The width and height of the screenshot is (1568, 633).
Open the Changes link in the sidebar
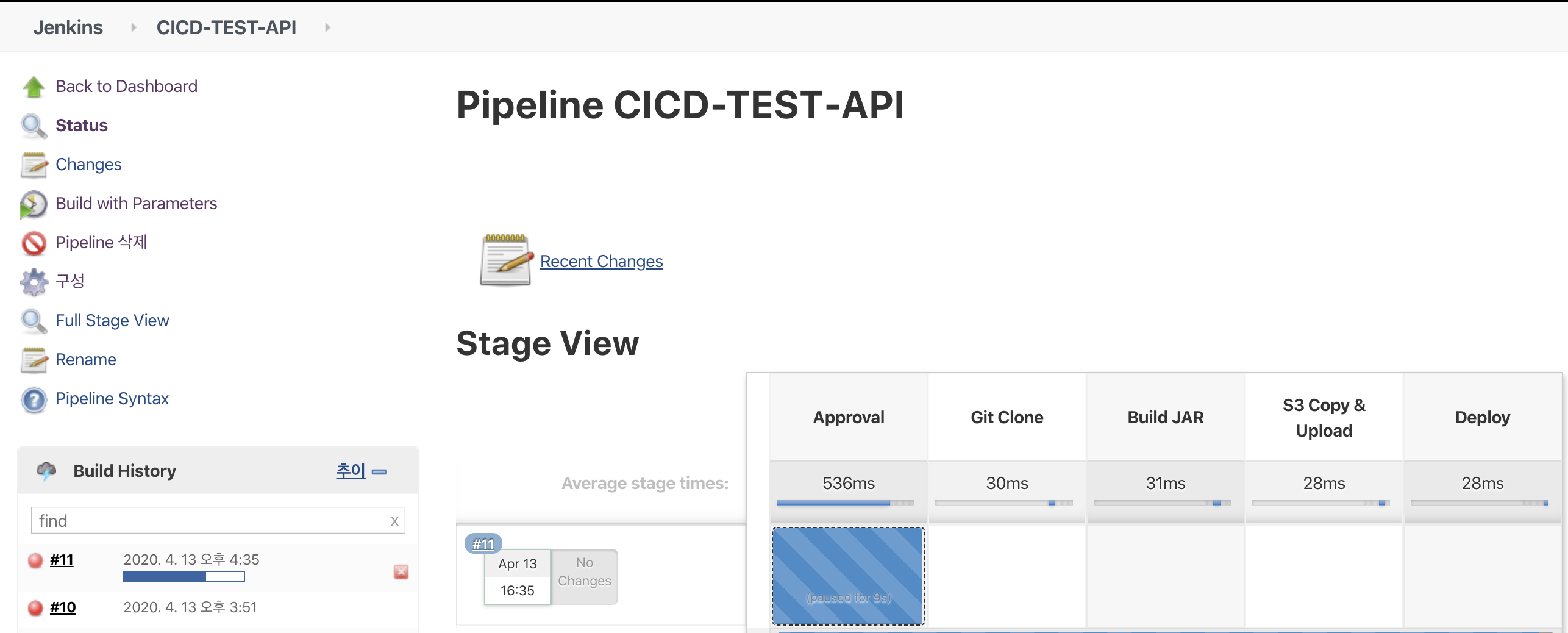coord(88,165)
